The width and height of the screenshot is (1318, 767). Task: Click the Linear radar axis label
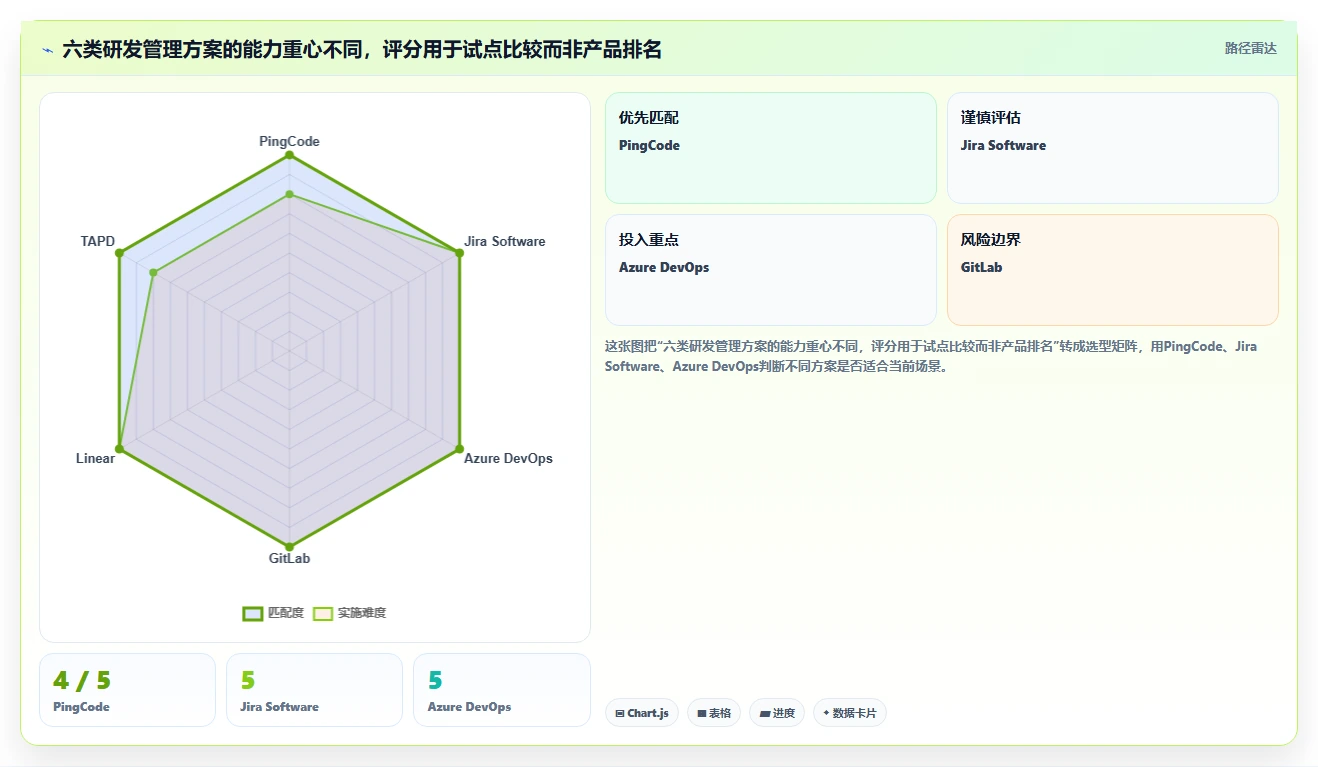tap(95, 458)
